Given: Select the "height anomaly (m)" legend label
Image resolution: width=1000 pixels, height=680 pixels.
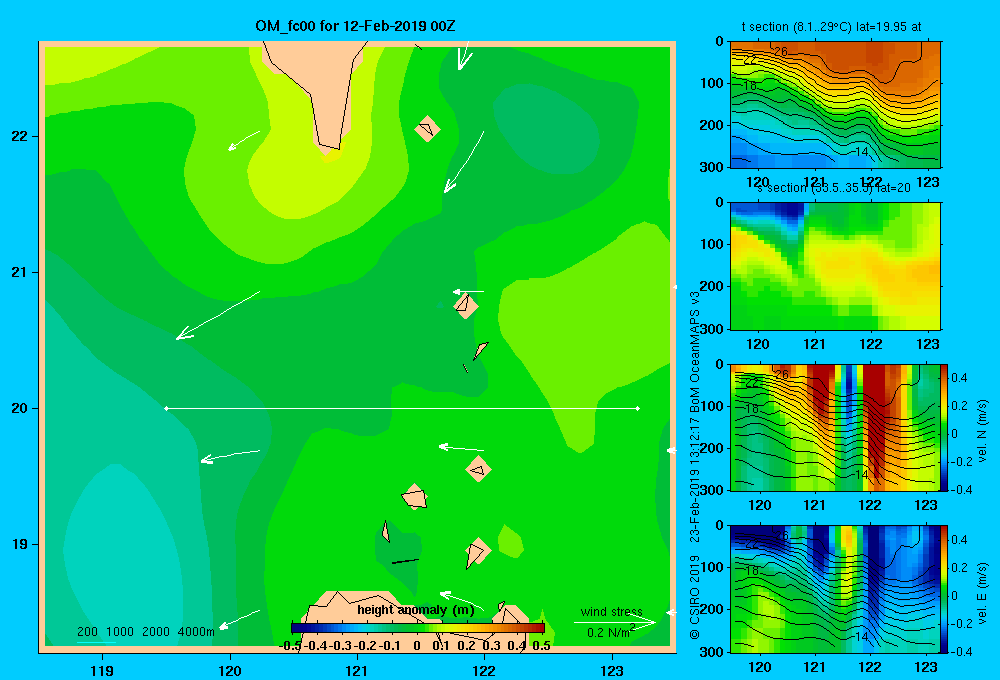Looking at the screenshot, I should (x=416, y=610).
